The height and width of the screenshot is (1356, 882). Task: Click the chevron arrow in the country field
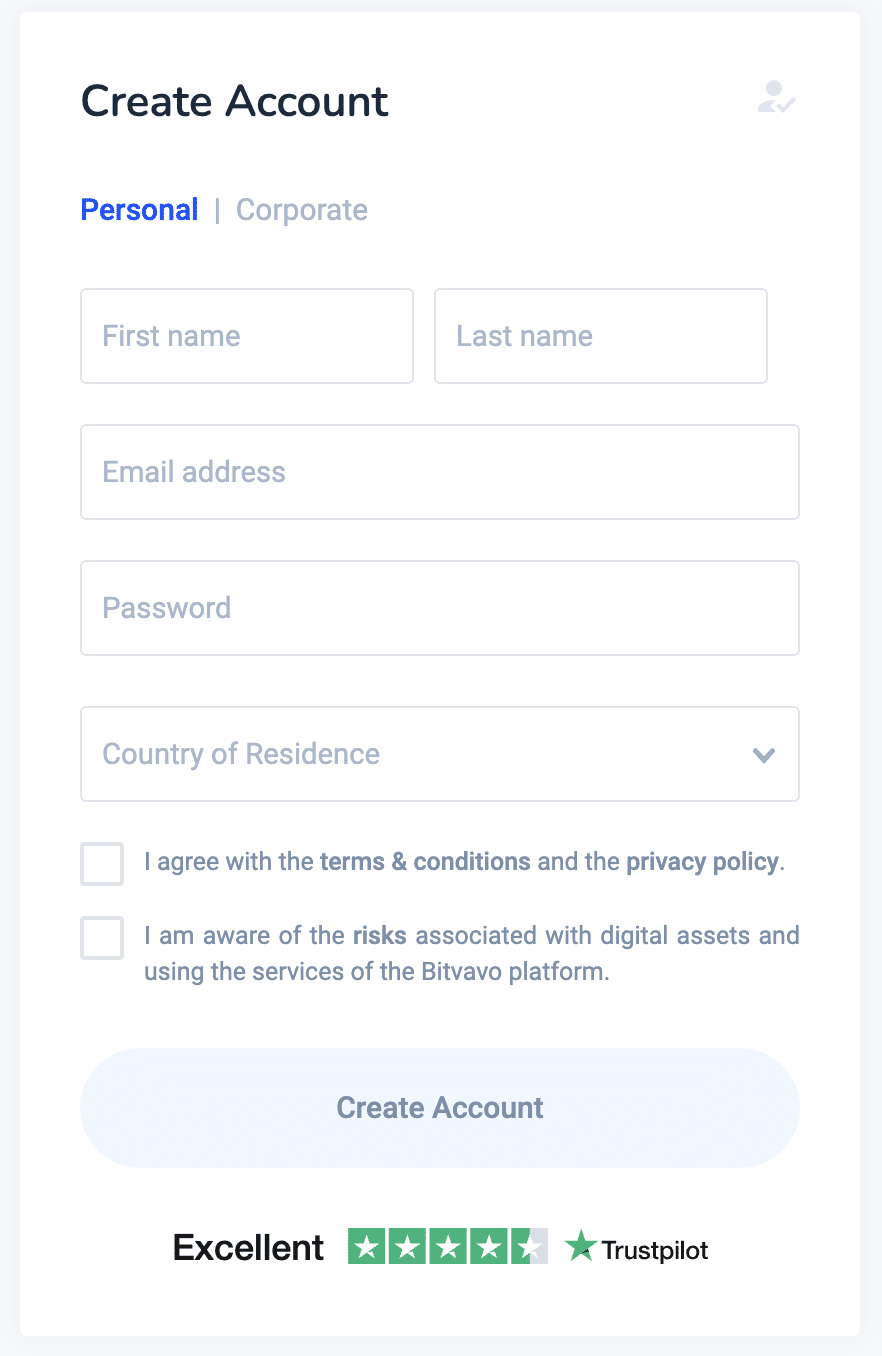coord(764,755)
